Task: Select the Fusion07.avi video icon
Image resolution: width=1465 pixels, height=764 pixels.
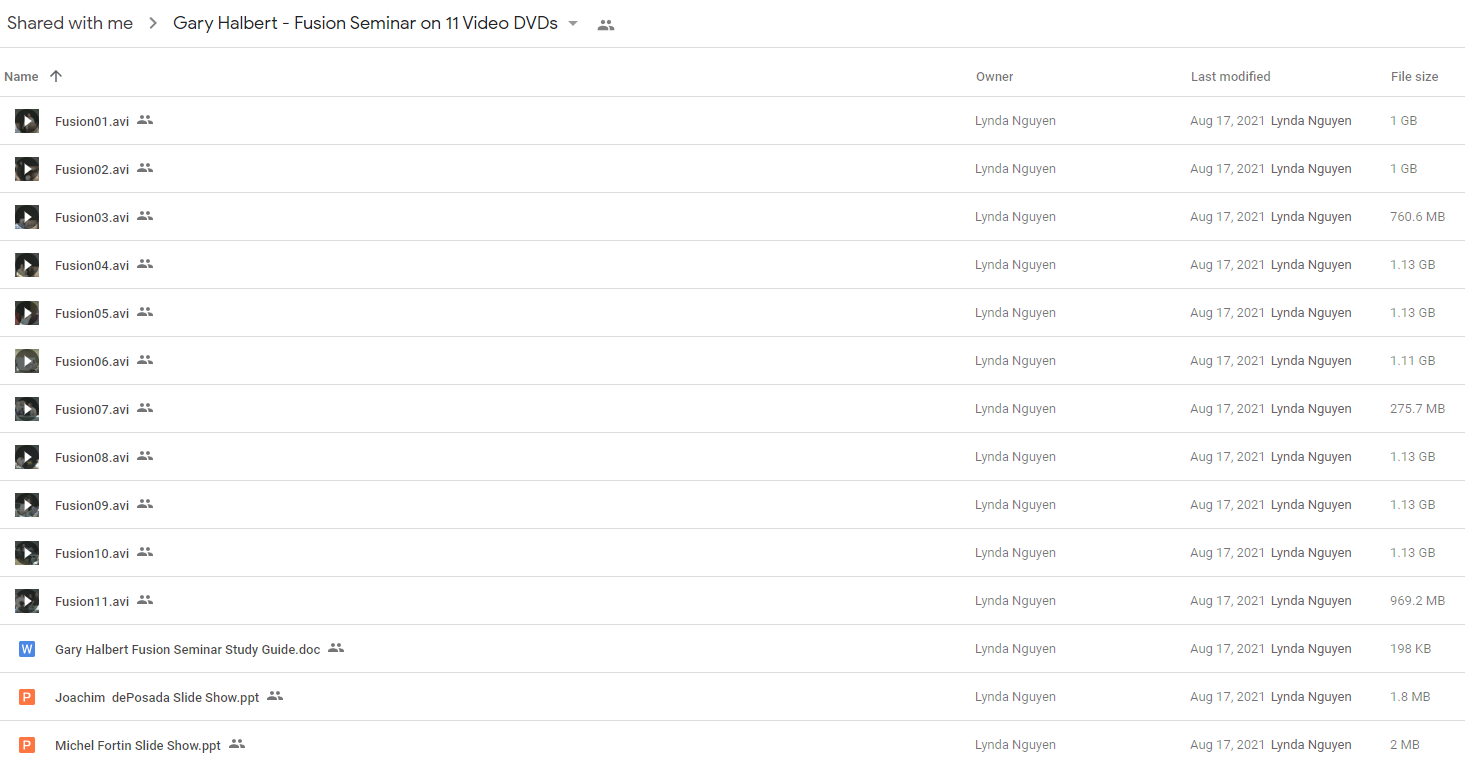Action: point(27,409)
